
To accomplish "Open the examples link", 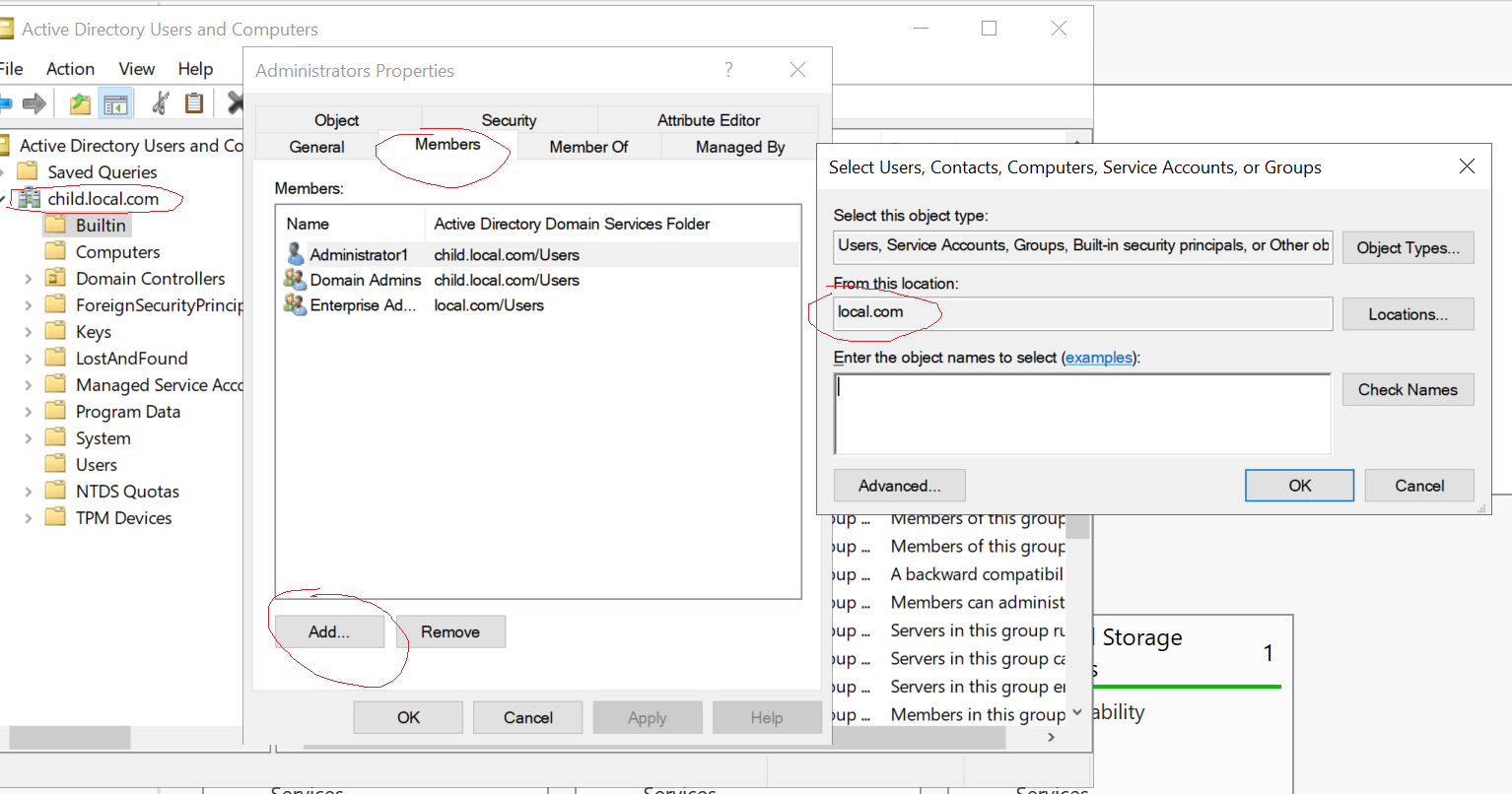I will (1099, 358).
